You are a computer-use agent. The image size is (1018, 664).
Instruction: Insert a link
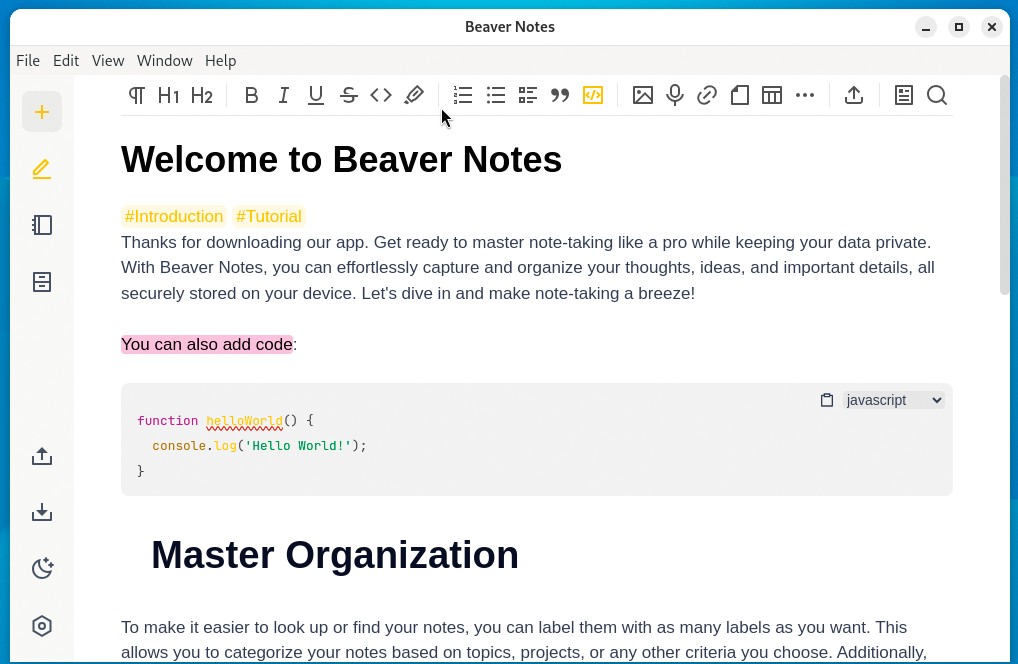[707, 95]
